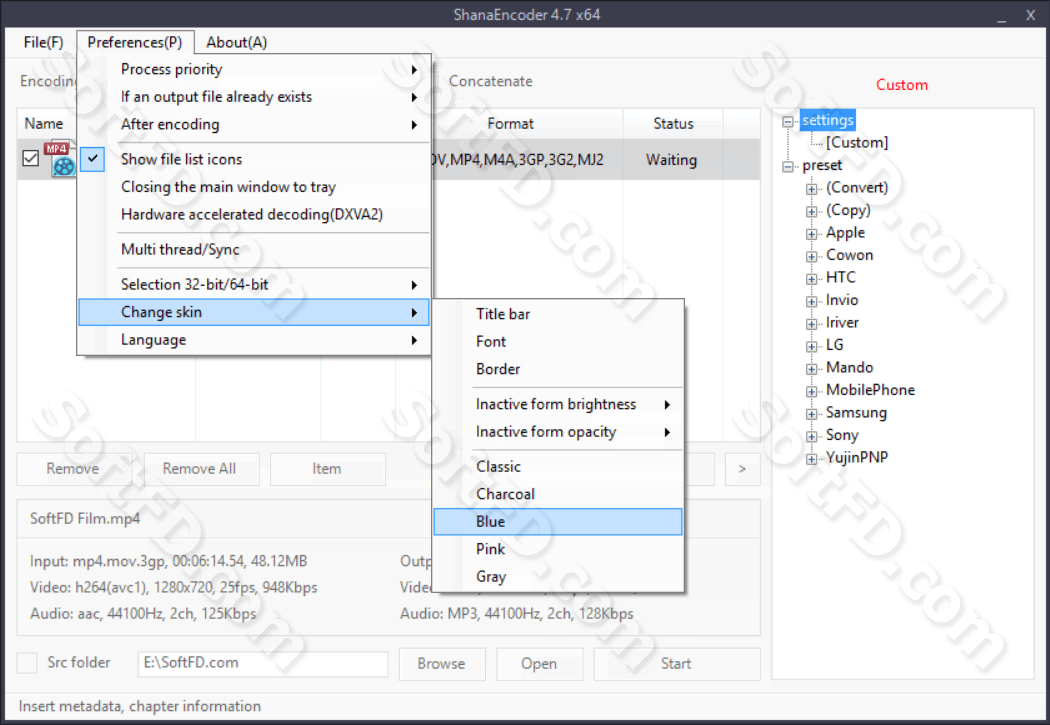
Task: Collapse the settings tree node
Action: pyautogui.click(x=788, y=121)
